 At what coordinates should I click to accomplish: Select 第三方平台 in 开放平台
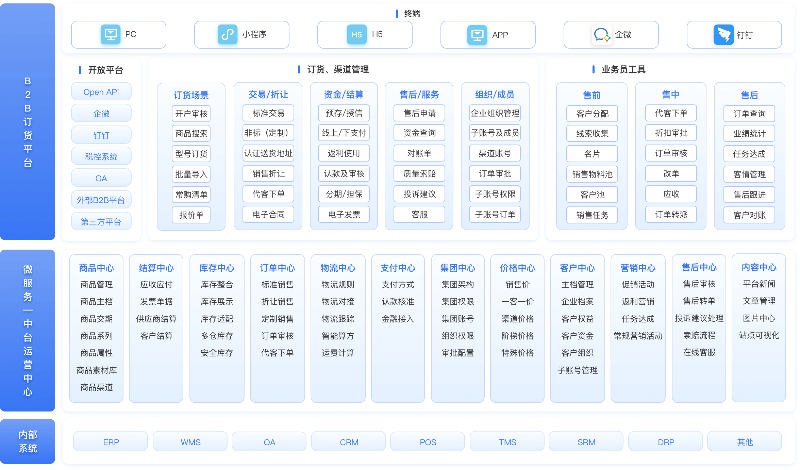102,222
